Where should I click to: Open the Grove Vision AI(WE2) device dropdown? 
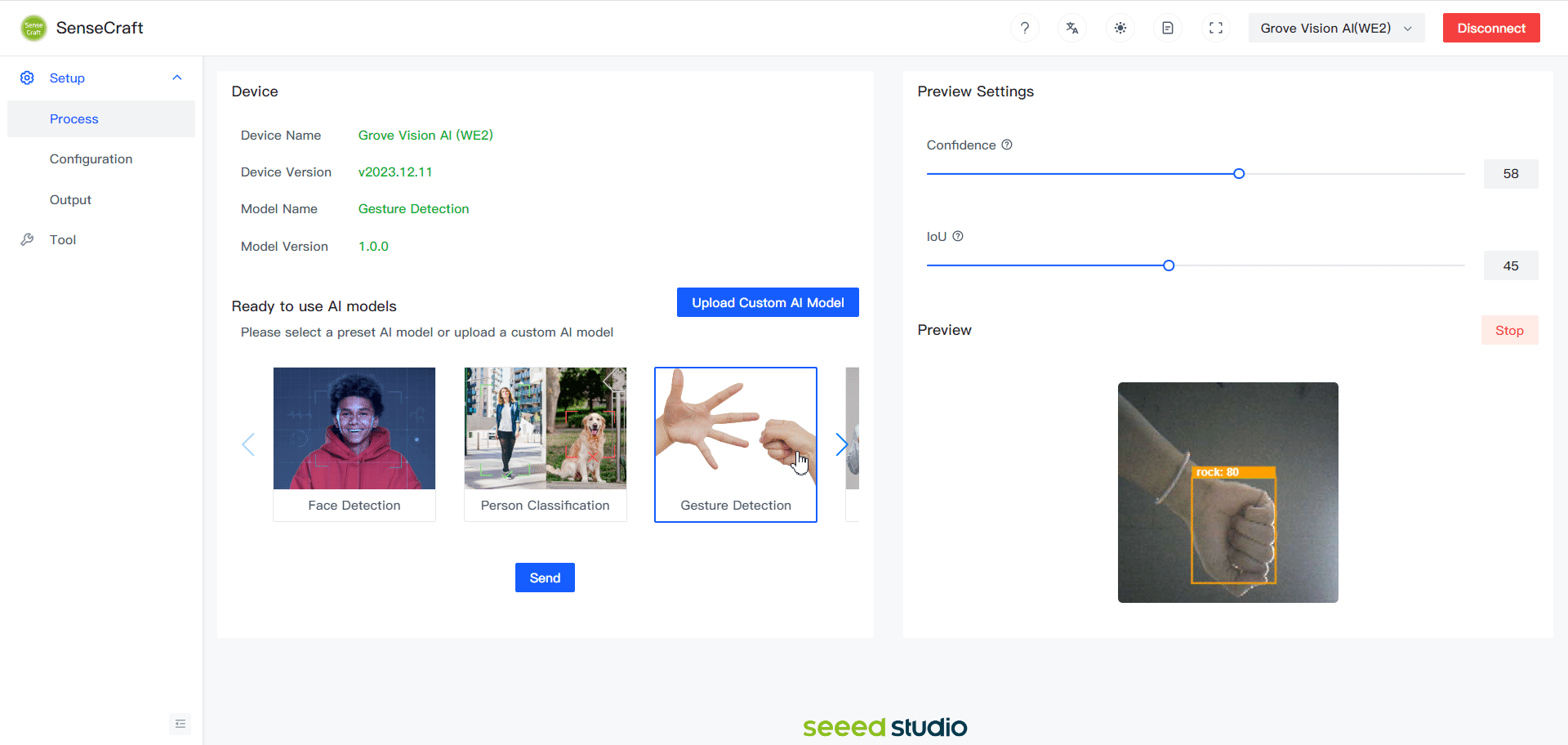(x=1335, y=28)
